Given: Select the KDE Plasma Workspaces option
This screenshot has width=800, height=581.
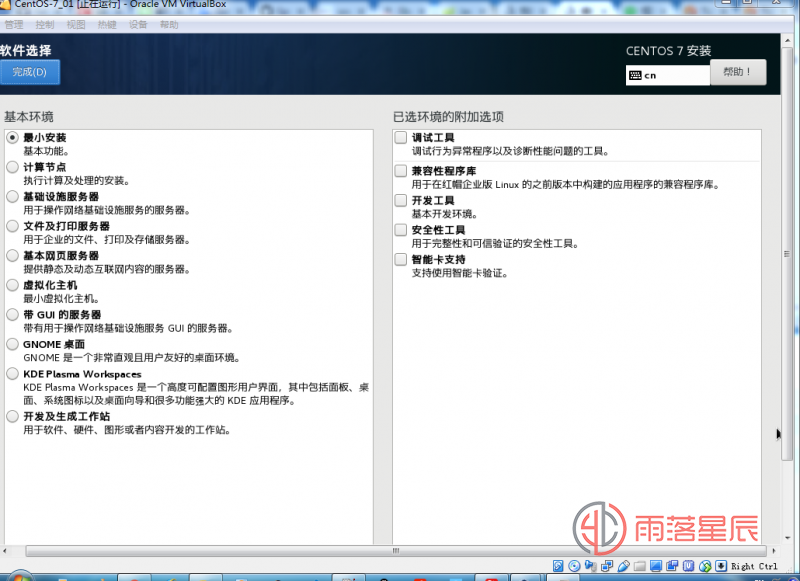Looking at the screenshot, I should tap(13, 374).
